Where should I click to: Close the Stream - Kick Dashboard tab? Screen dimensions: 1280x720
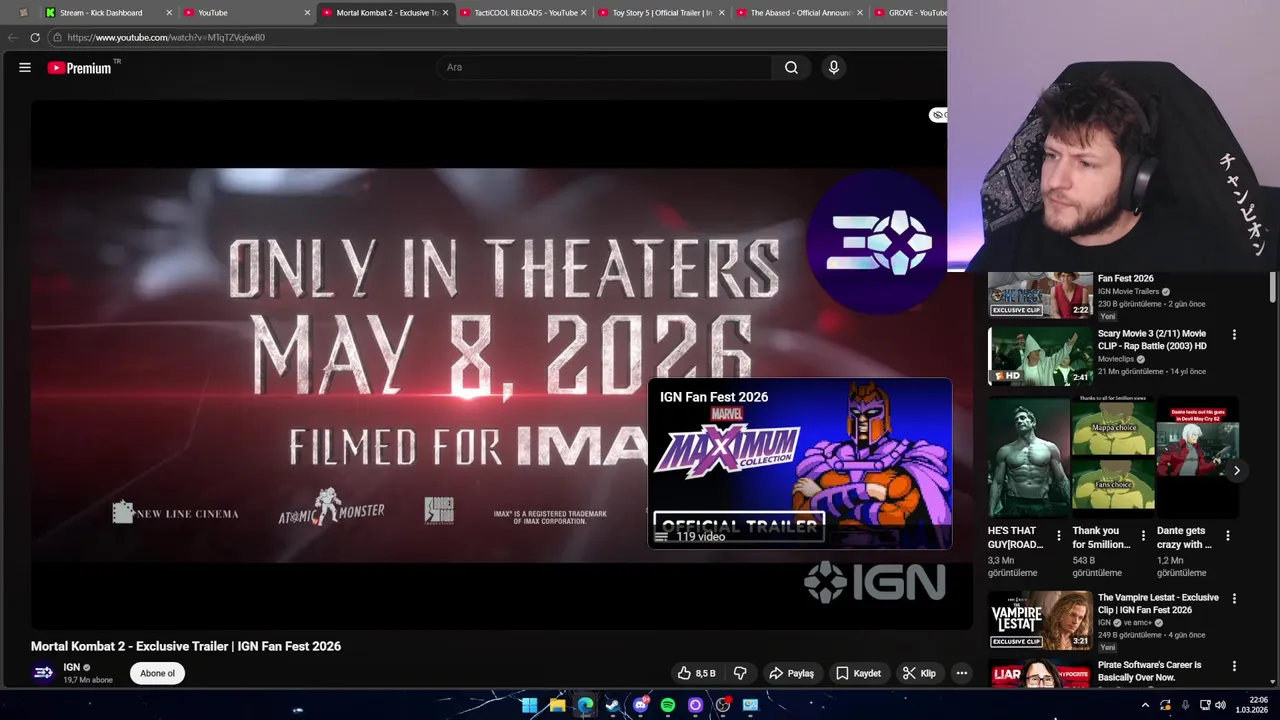[169, 13]
